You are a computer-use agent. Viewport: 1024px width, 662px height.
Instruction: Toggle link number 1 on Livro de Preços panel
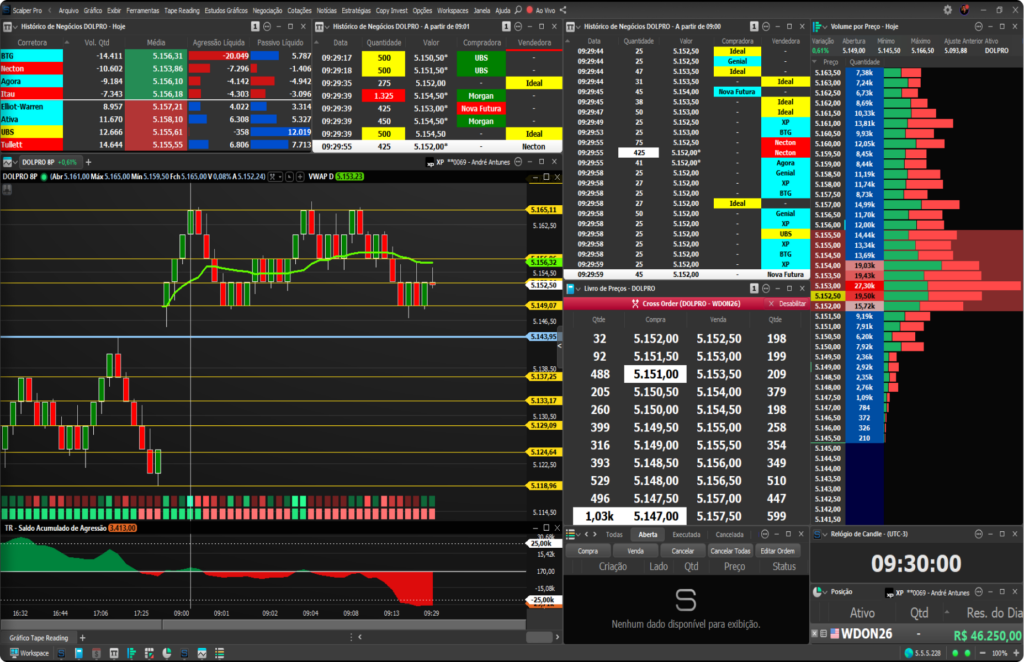(754, 289)
